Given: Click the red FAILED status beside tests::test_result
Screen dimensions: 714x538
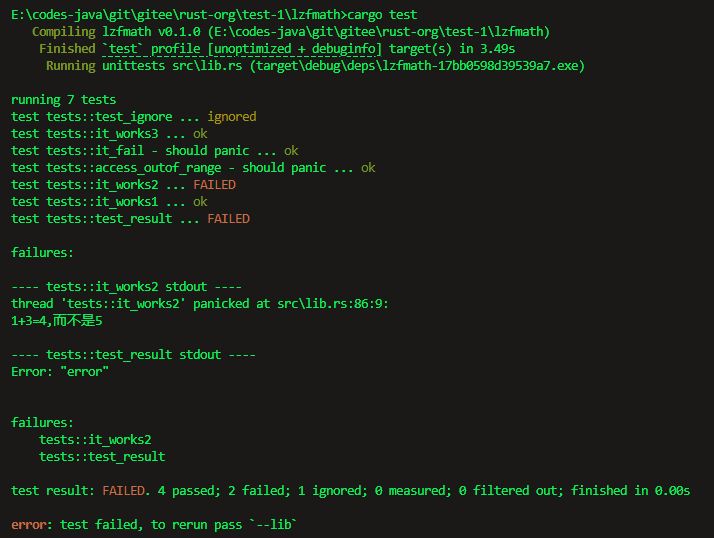Looking at the screenshot, I should [x=228, y=219].
